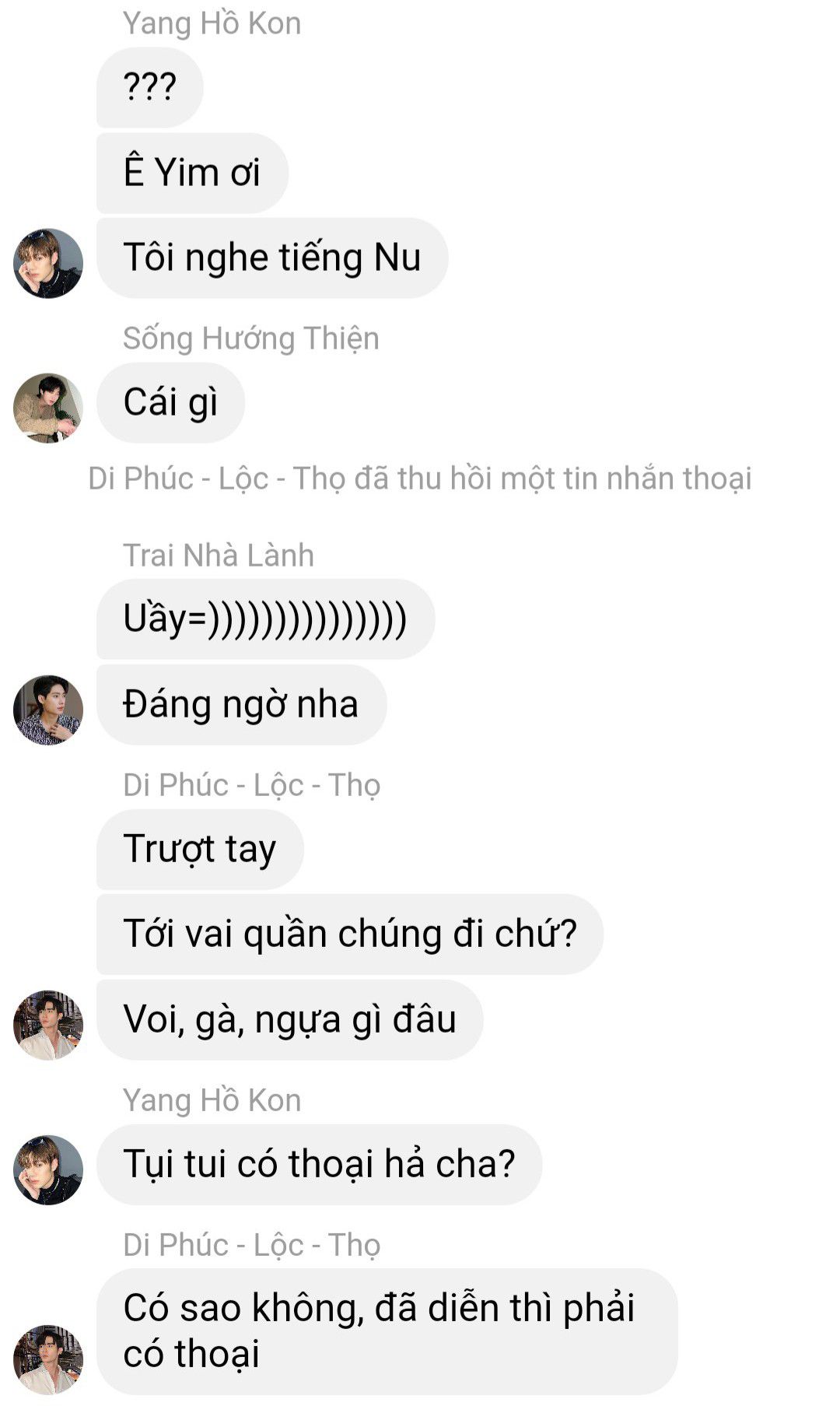This screenshot has height=1406, width=840.
Task: Tap the recalled voice message notice
Action: (x=420, y=479)
